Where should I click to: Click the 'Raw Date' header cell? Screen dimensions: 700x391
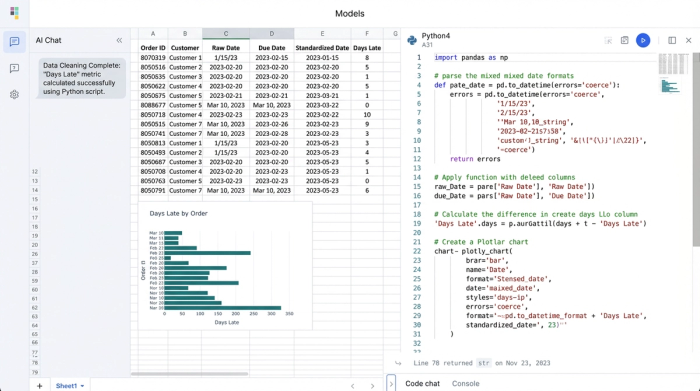pos(226,48)
